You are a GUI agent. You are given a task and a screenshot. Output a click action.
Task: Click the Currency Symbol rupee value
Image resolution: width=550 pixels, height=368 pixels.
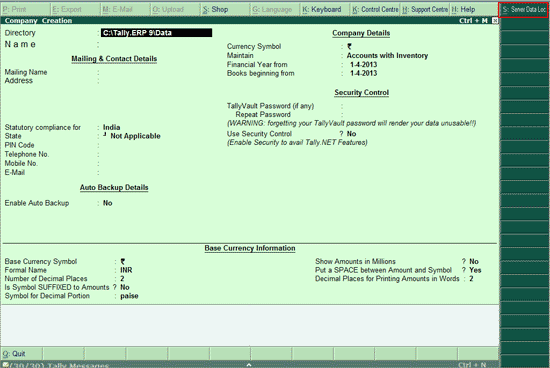coord(349,46)
